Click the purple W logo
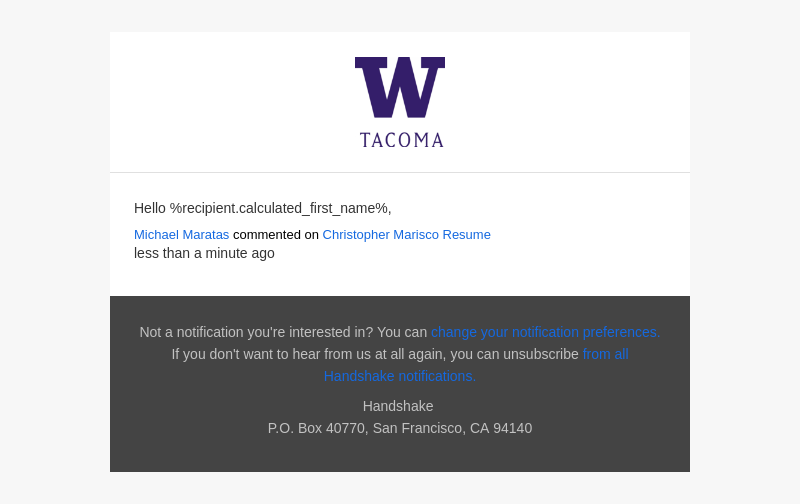This screenshot has width=800, height=504. pyautogui.click(x=400, y=87)
